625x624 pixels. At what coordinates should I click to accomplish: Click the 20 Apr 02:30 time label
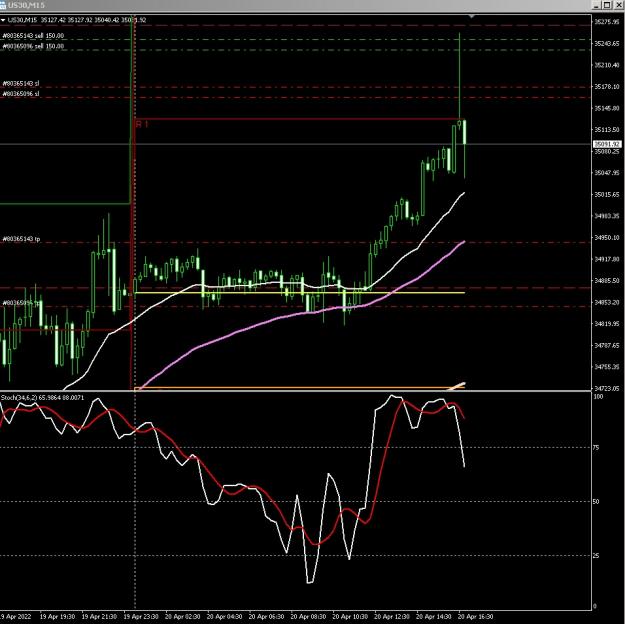tap(183, 617)
